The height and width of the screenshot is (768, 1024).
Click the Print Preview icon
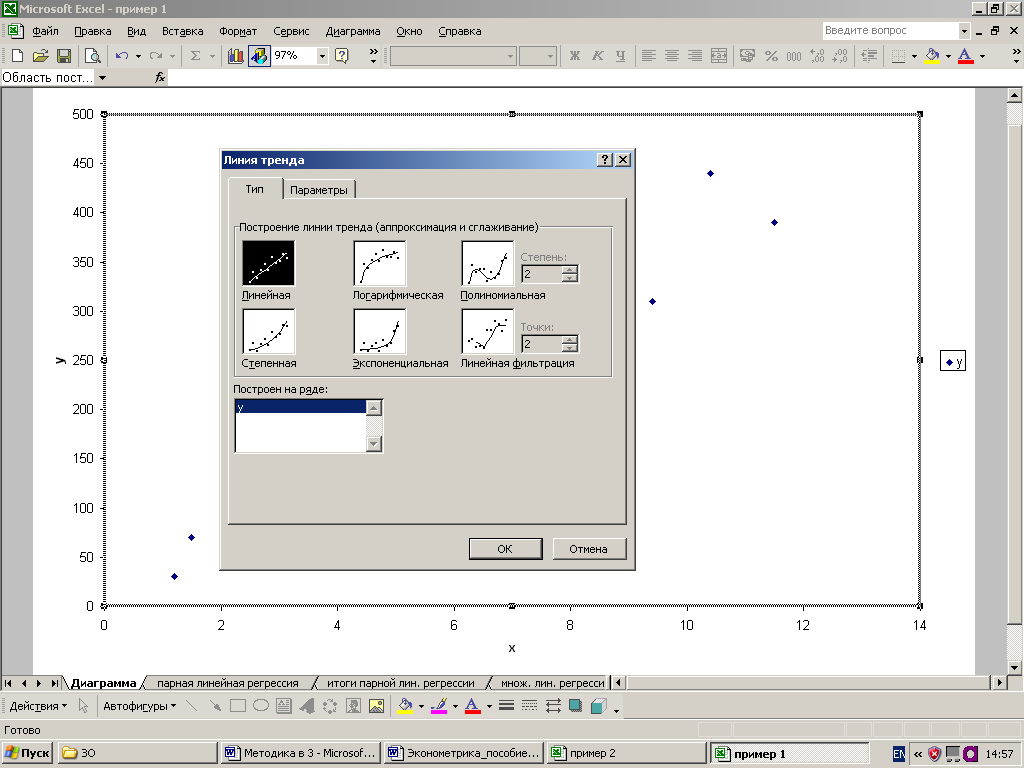92,56
